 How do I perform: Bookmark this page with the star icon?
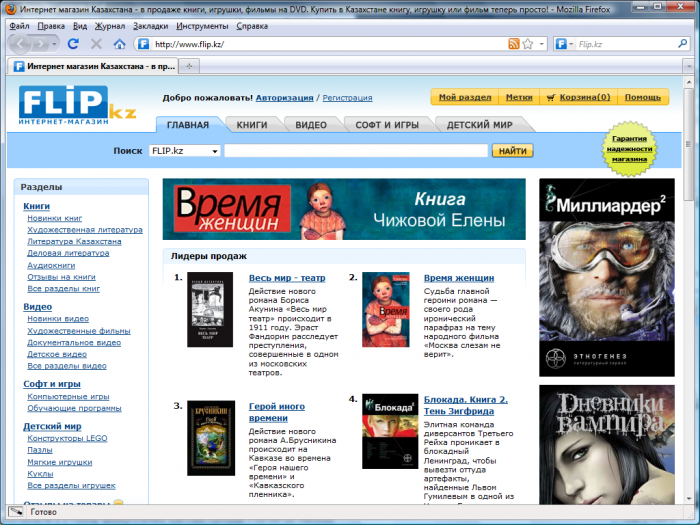point(528,44)
